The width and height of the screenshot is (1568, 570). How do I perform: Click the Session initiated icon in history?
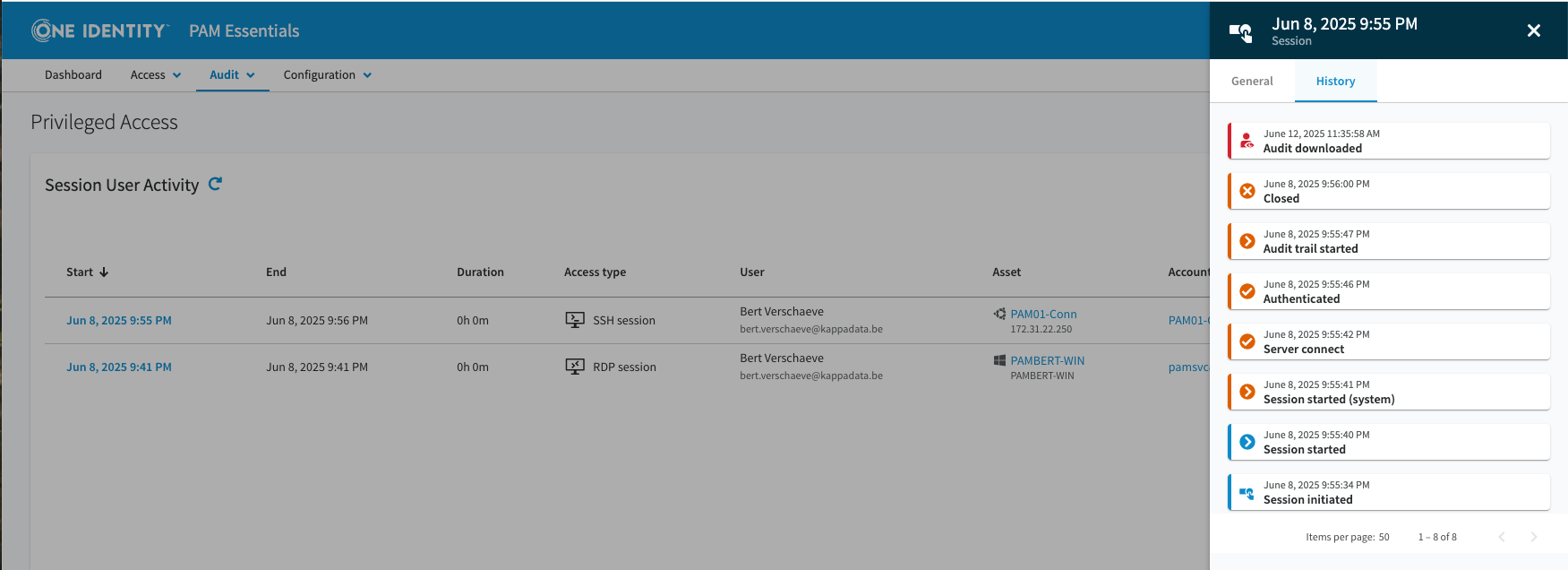[1247, 492]
